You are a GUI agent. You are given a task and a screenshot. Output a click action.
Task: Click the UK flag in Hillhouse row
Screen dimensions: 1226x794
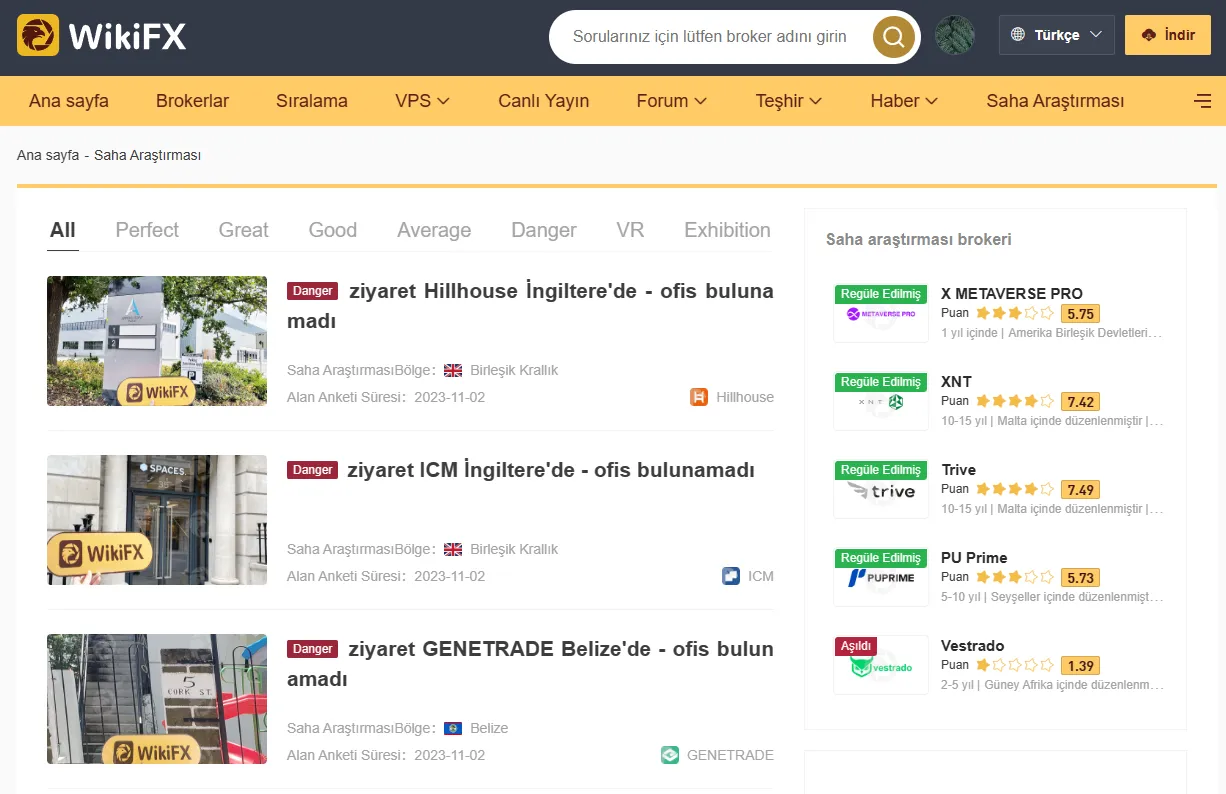[453, 370]
